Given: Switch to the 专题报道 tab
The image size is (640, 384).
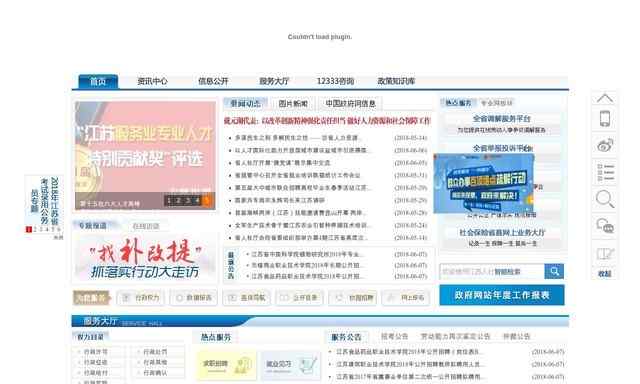Looking at the screenshot, I should point(93,226).
